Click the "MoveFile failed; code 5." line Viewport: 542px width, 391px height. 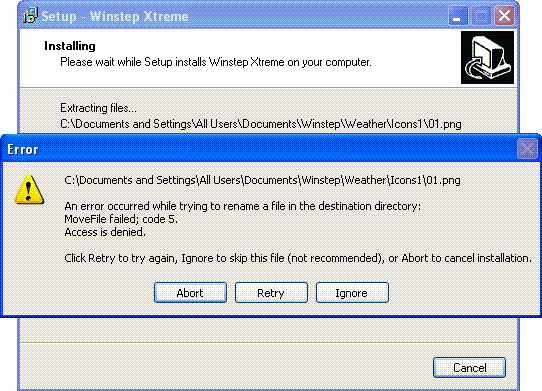pos(121,219)
